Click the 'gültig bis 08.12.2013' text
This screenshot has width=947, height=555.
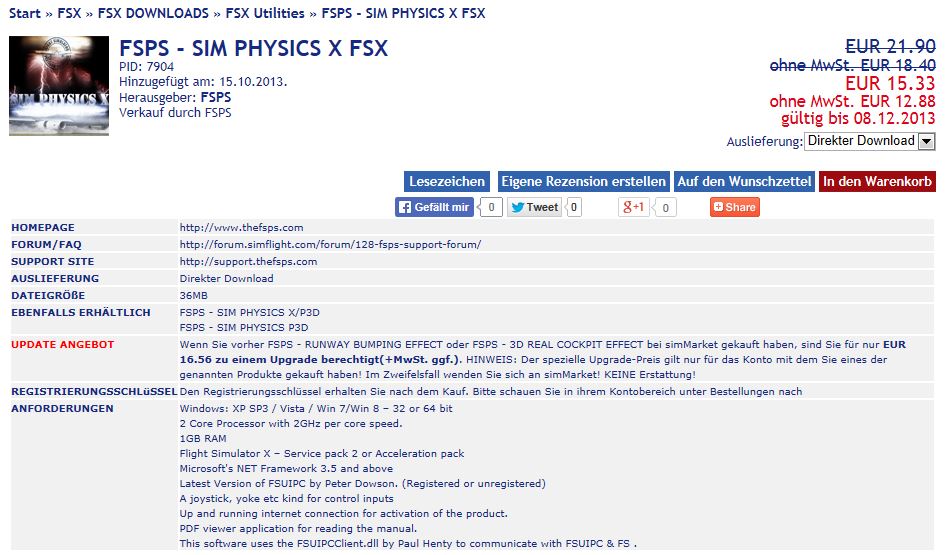(x=858, y=118)
